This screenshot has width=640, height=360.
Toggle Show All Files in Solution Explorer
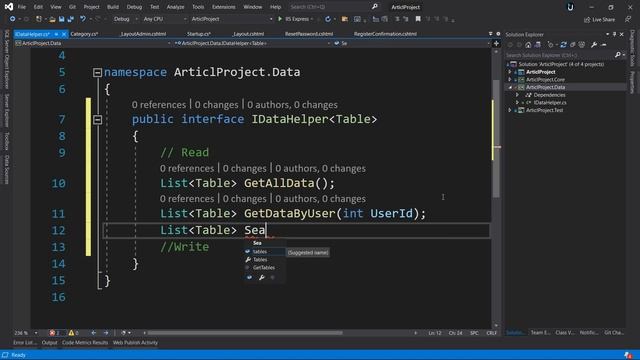coord(582,45)
